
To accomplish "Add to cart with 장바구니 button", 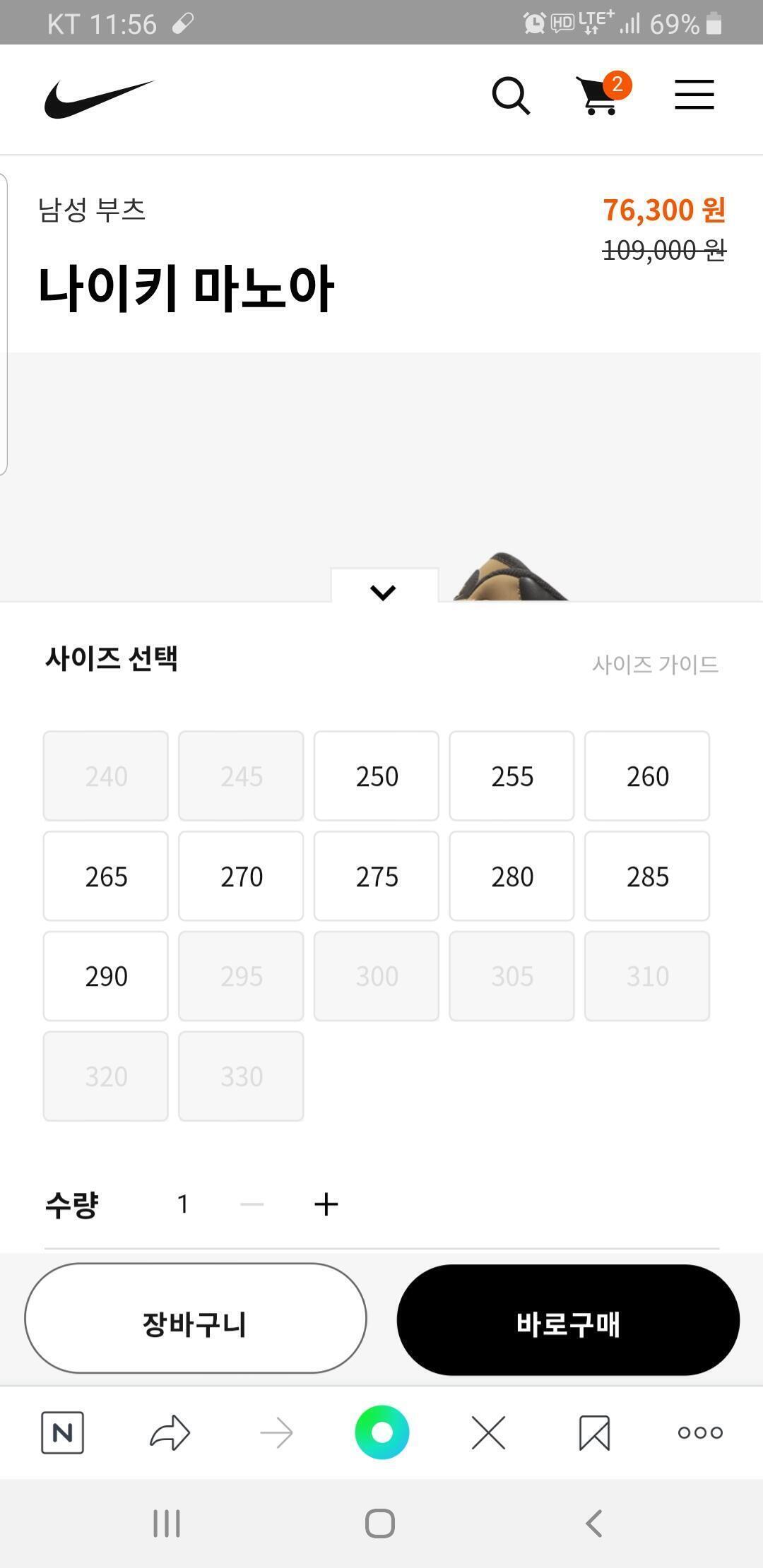I will (x=196, y=1319).
